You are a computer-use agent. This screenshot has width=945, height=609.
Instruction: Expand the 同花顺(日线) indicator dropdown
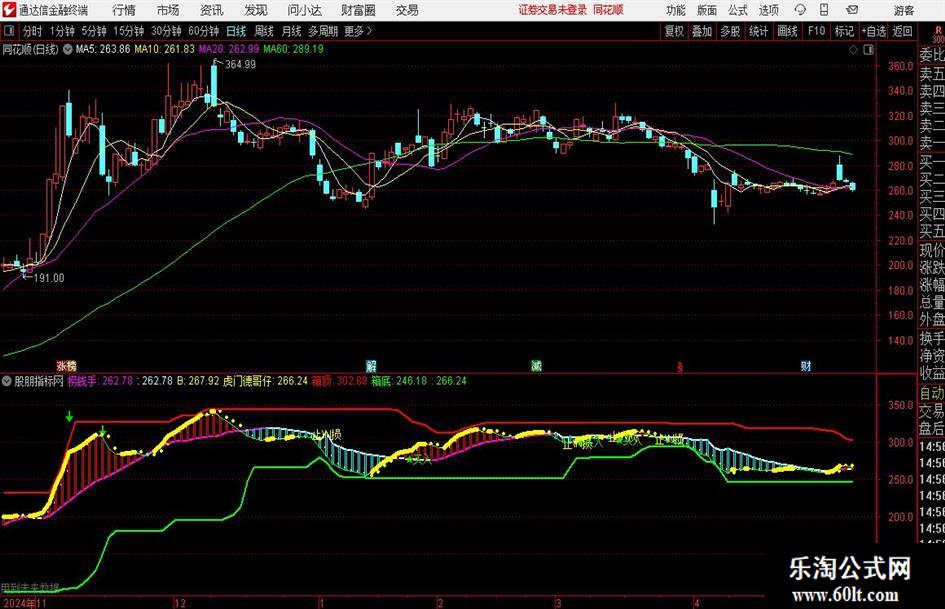(x=68, y=49)
